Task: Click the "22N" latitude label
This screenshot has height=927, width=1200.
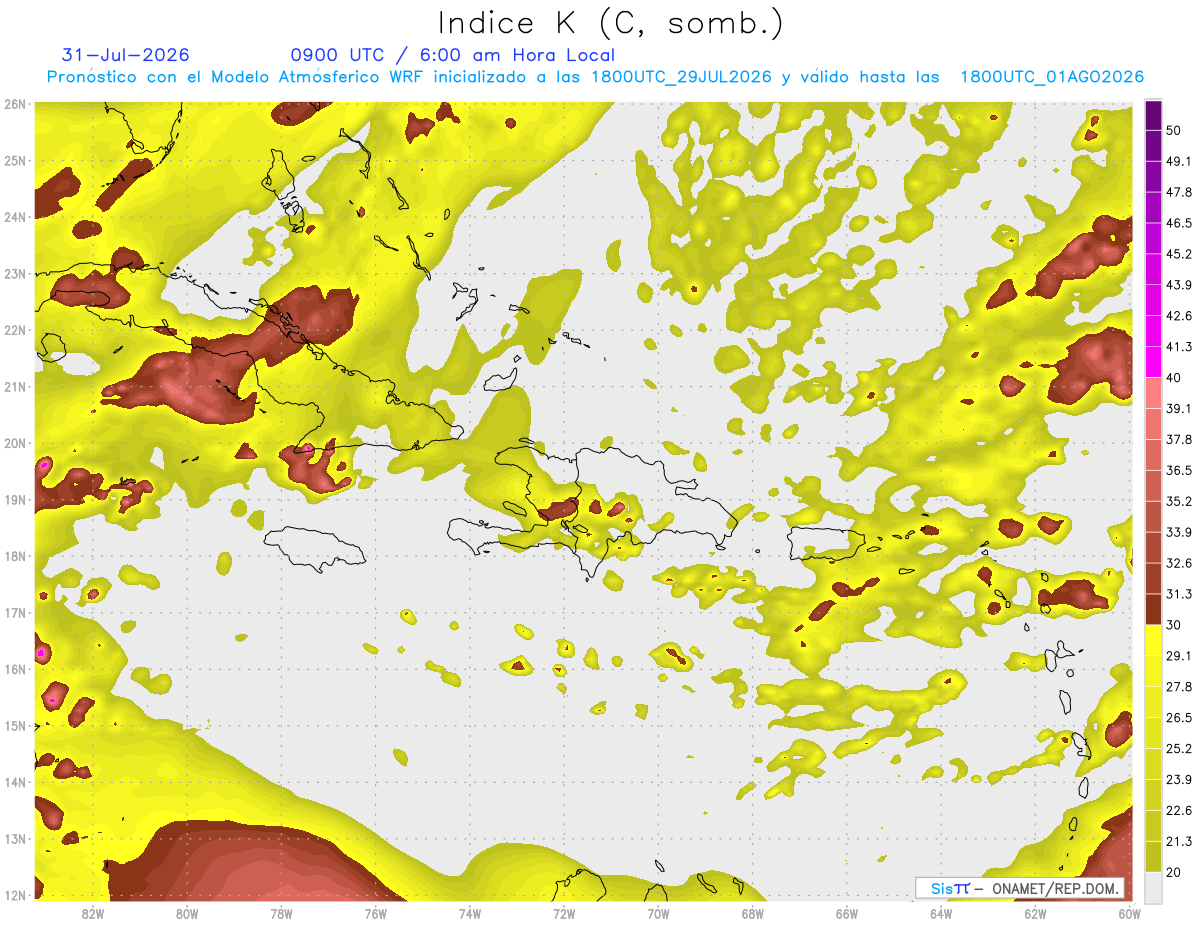Action: point(15,330)
